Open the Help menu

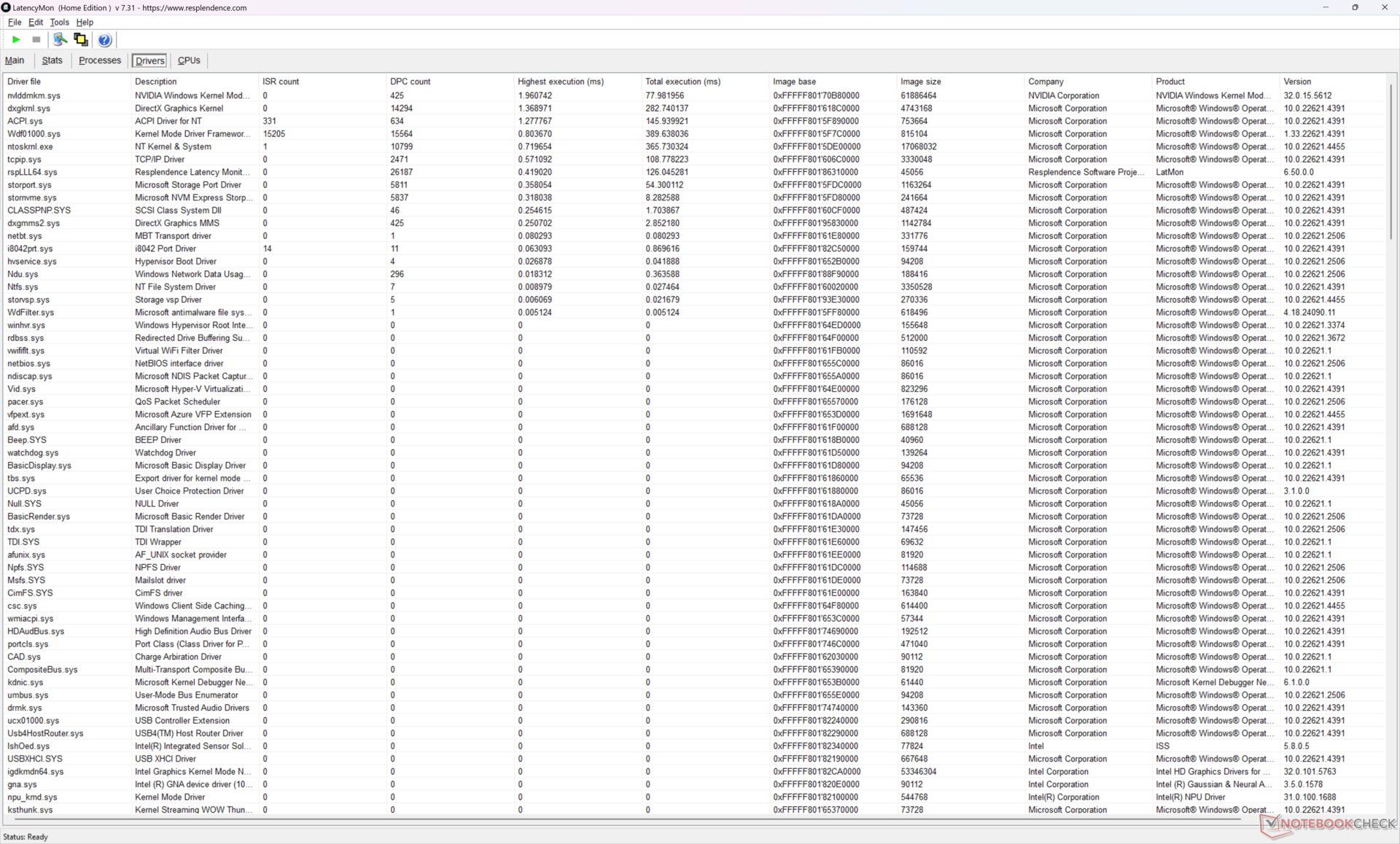pos(85,23)
